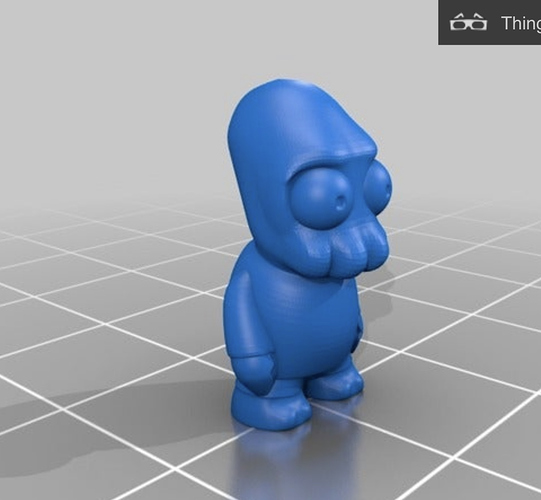Image resolution: width=541 pixels, height=500 pixels.
Task: Click the pupil dot on the left eye
Action: tap(341, 203)
